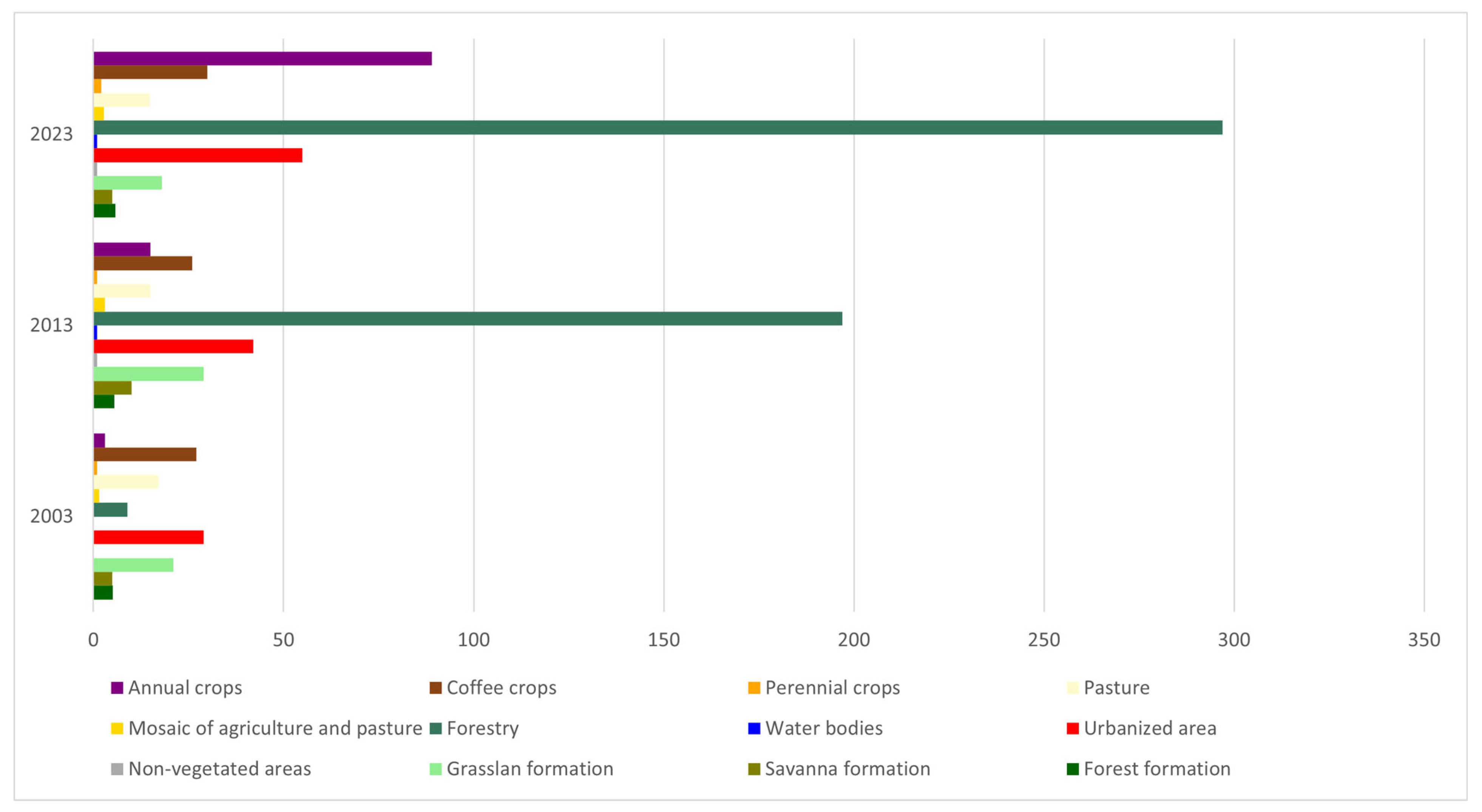
Task: Click the orange Perennial crops legend swatch
Action: pos(754,688)
